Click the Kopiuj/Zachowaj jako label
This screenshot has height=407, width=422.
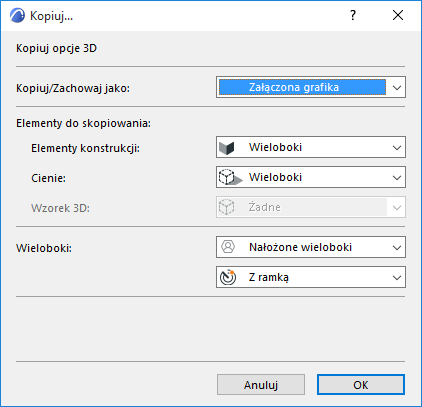(73, 88)
